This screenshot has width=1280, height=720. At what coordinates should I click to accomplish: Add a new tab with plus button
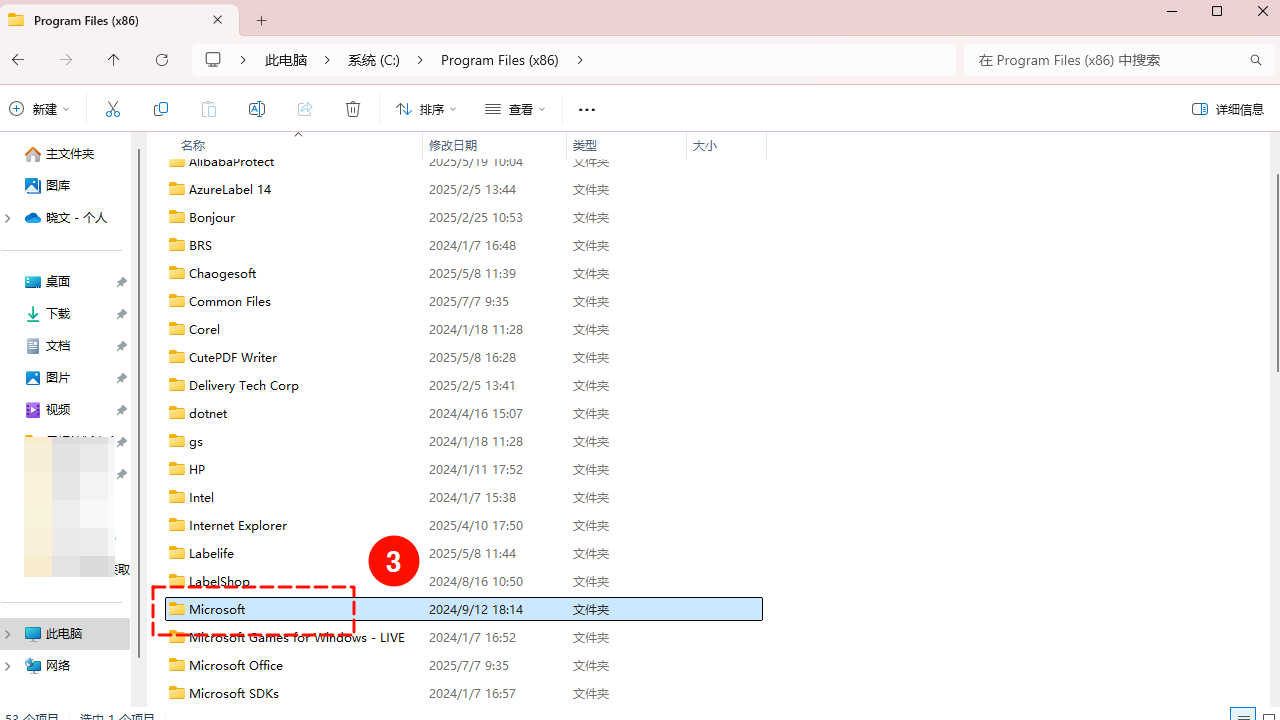[x=262, y=20]
